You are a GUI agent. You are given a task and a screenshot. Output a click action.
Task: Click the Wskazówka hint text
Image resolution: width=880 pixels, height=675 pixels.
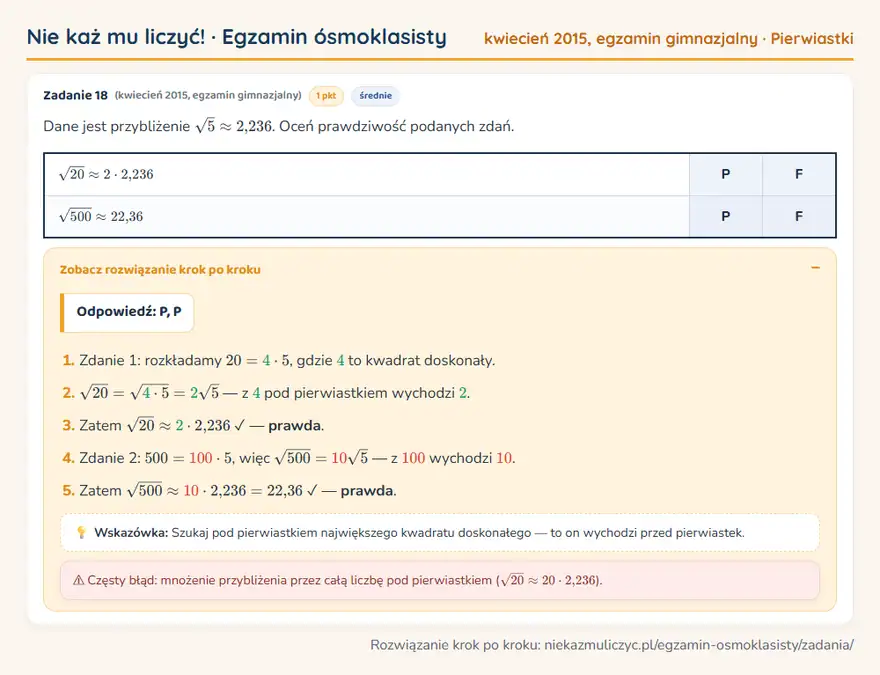(x=419, y=532)
